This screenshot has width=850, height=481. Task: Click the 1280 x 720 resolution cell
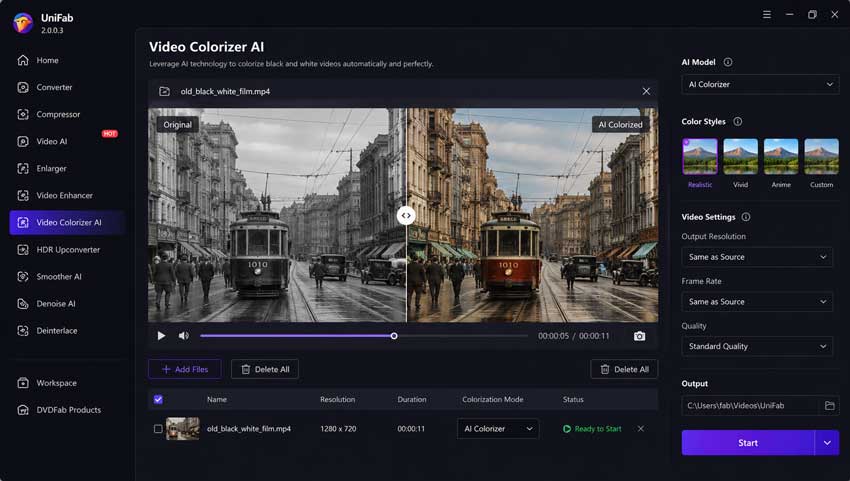pos(338,429)
